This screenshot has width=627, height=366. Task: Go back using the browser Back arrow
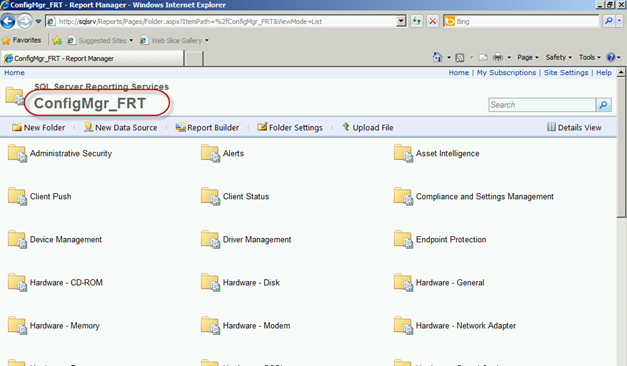8,21
